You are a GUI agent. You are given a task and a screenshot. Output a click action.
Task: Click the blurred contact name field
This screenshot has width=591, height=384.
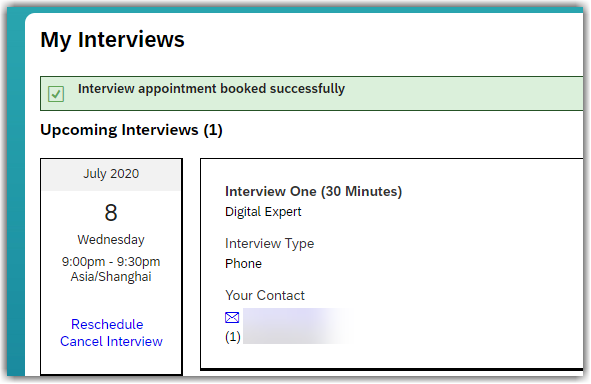(298, 326)
